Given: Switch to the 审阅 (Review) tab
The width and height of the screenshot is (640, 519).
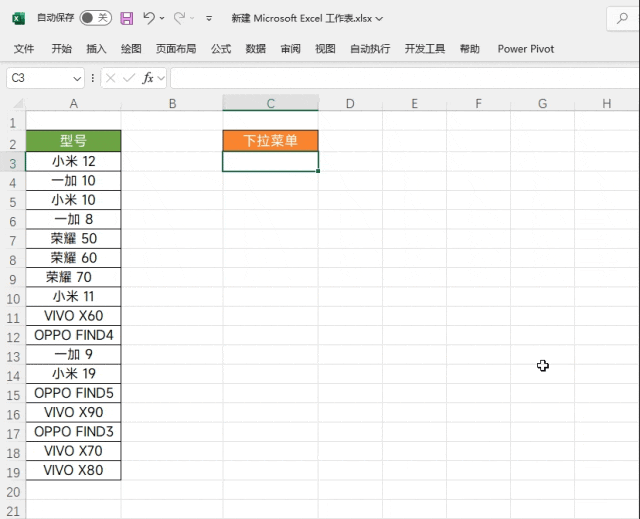Looking at the screenshot, I should (290, 49).
